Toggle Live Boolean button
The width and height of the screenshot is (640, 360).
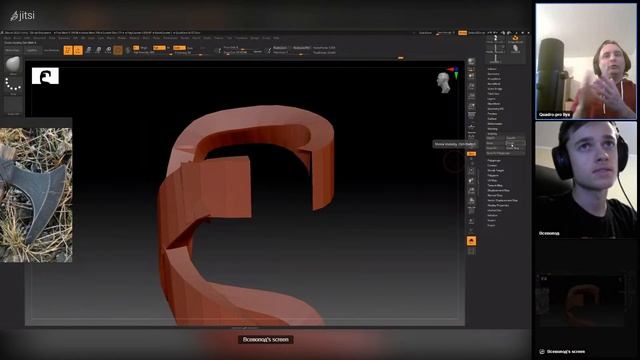pos(51,50)
